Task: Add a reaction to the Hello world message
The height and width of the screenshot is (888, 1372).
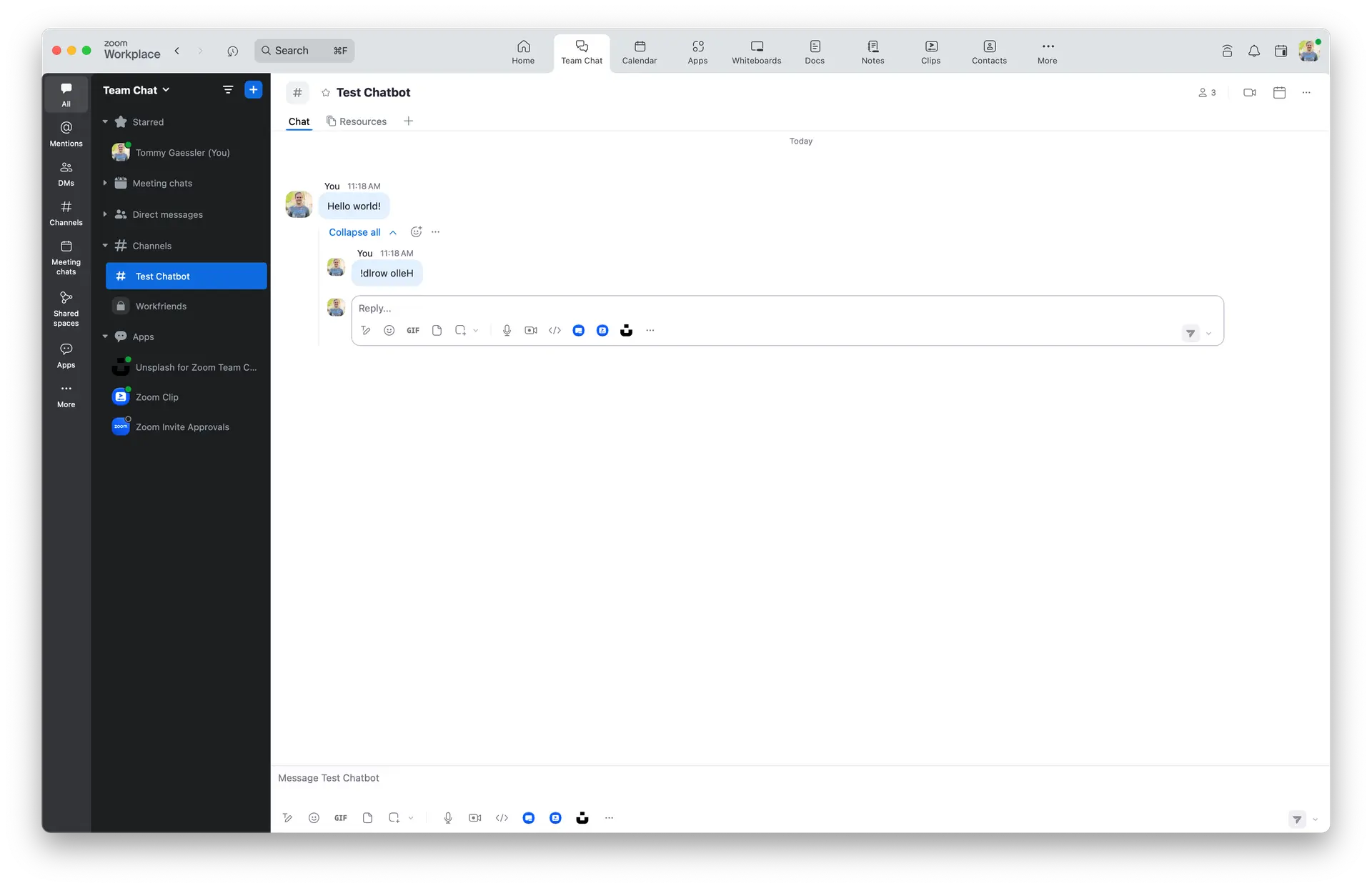Action: click(x=416, y=231)
